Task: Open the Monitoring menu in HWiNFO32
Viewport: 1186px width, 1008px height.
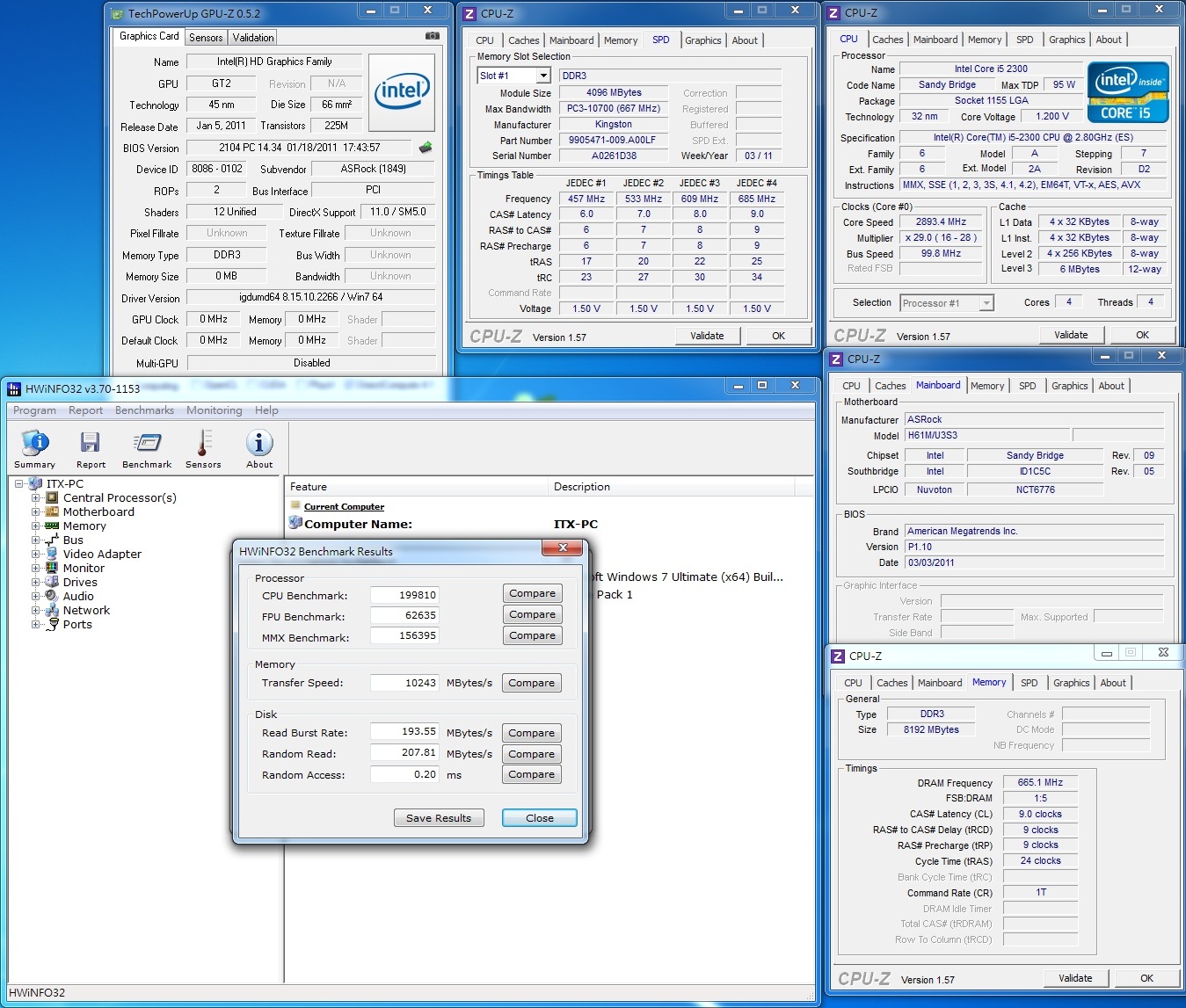Action: pyautogui.click(x=214, y=410)
